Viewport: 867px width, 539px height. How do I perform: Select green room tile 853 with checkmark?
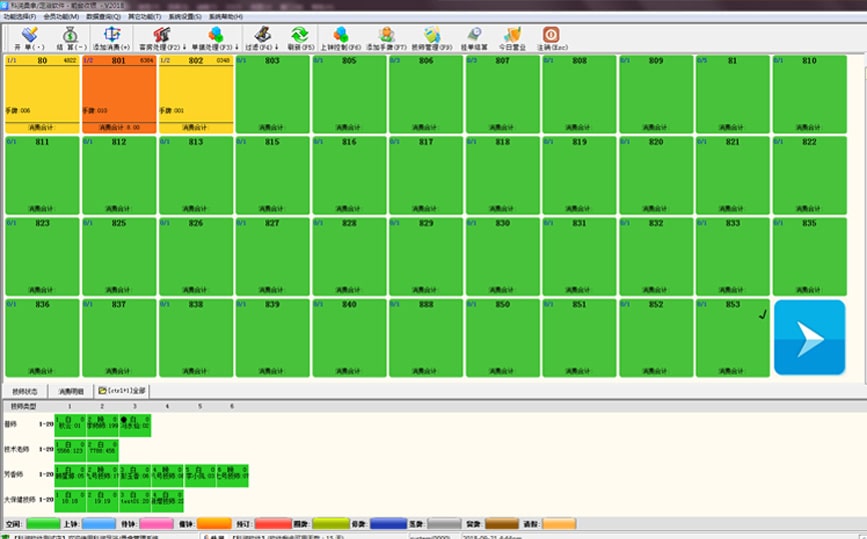point(733,338)
